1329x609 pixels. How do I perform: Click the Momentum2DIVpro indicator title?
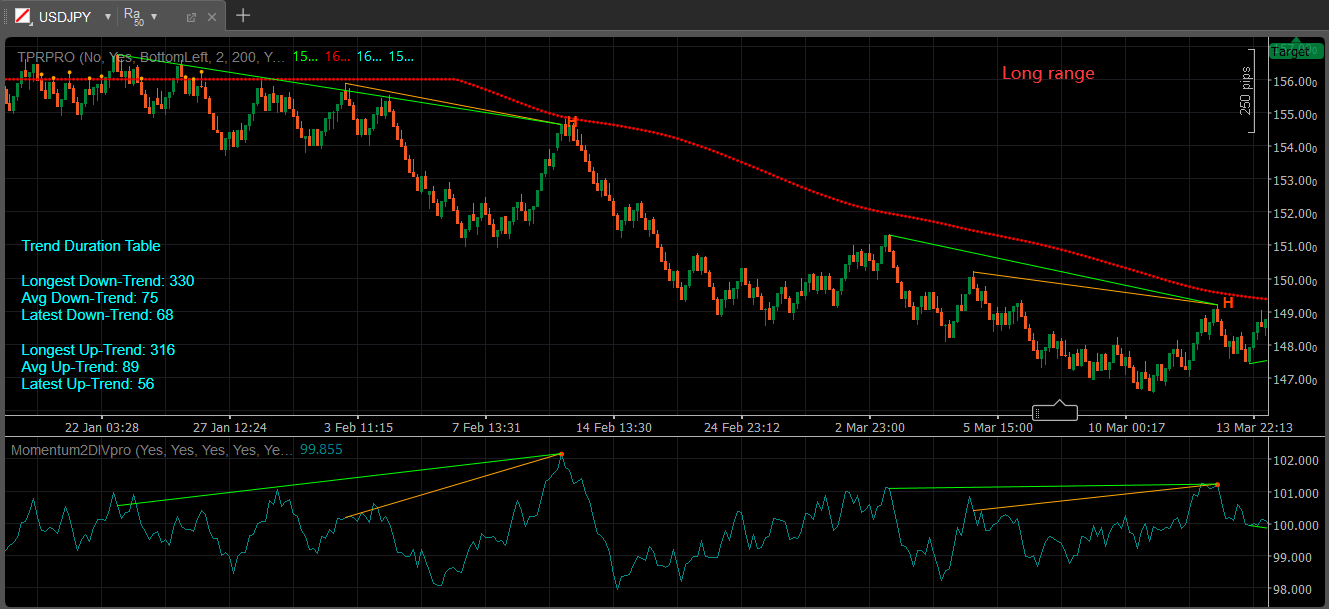point(152,450)
